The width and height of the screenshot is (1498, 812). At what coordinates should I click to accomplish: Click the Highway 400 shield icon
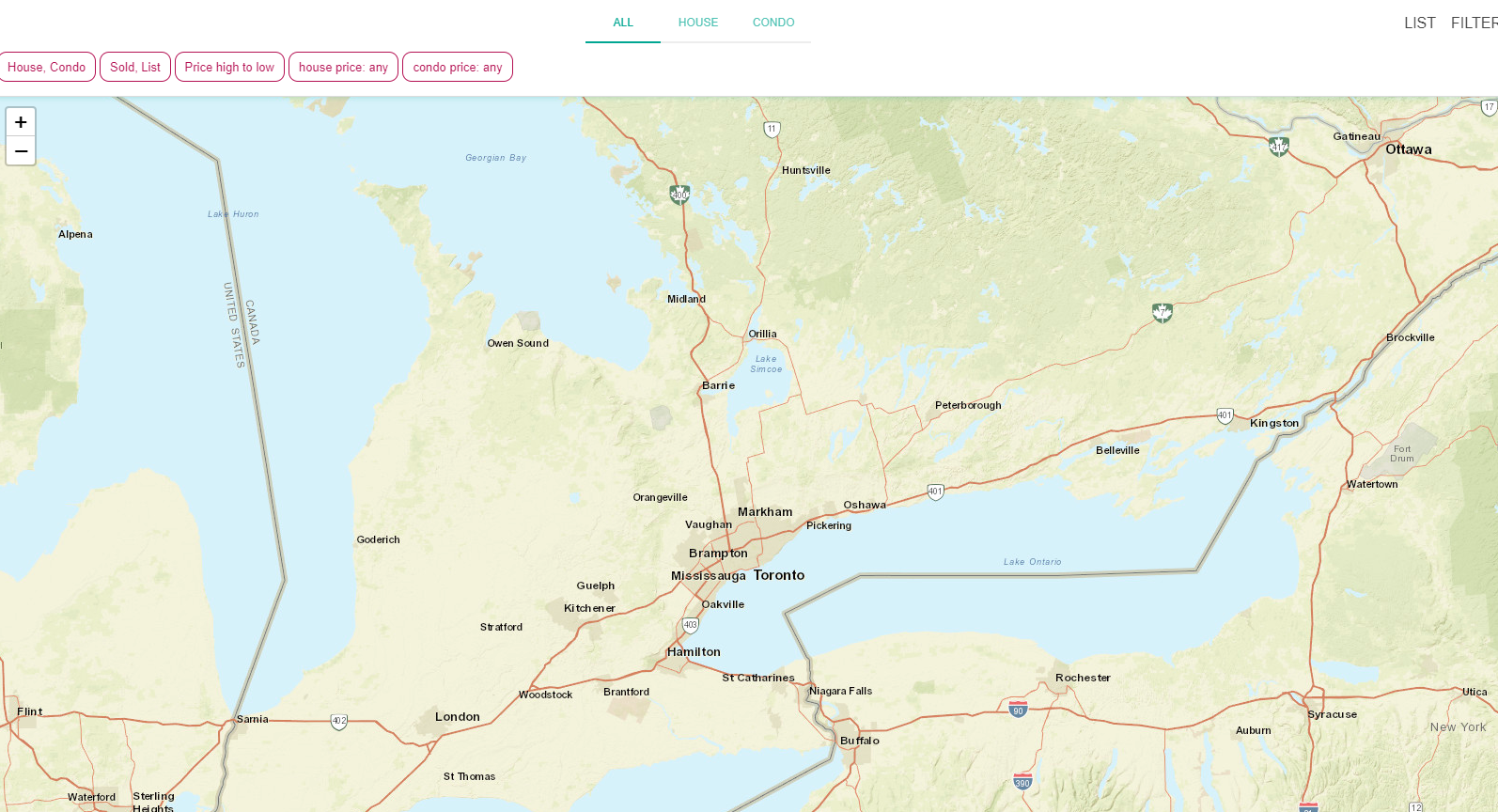pyautogui.click(x=679, y=195)
